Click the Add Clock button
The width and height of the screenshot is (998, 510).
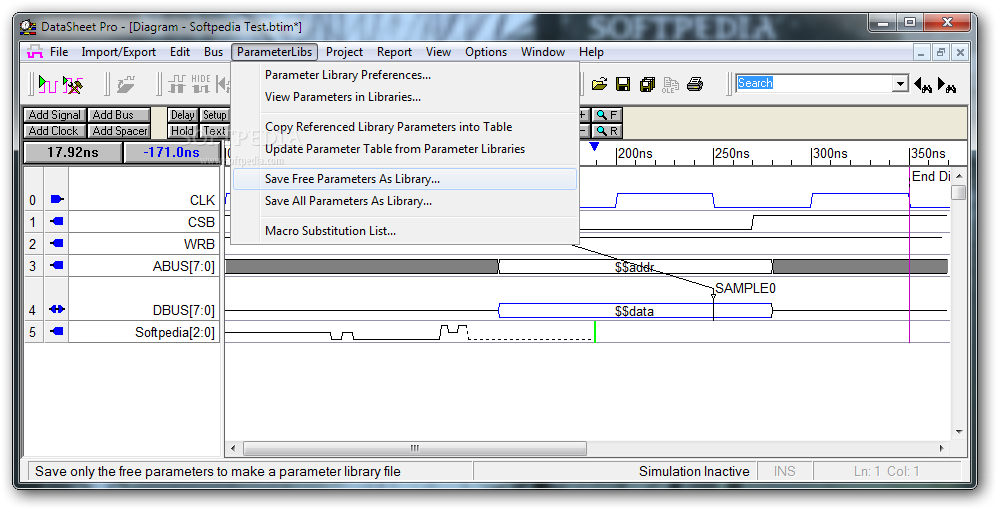coord(55,131)
